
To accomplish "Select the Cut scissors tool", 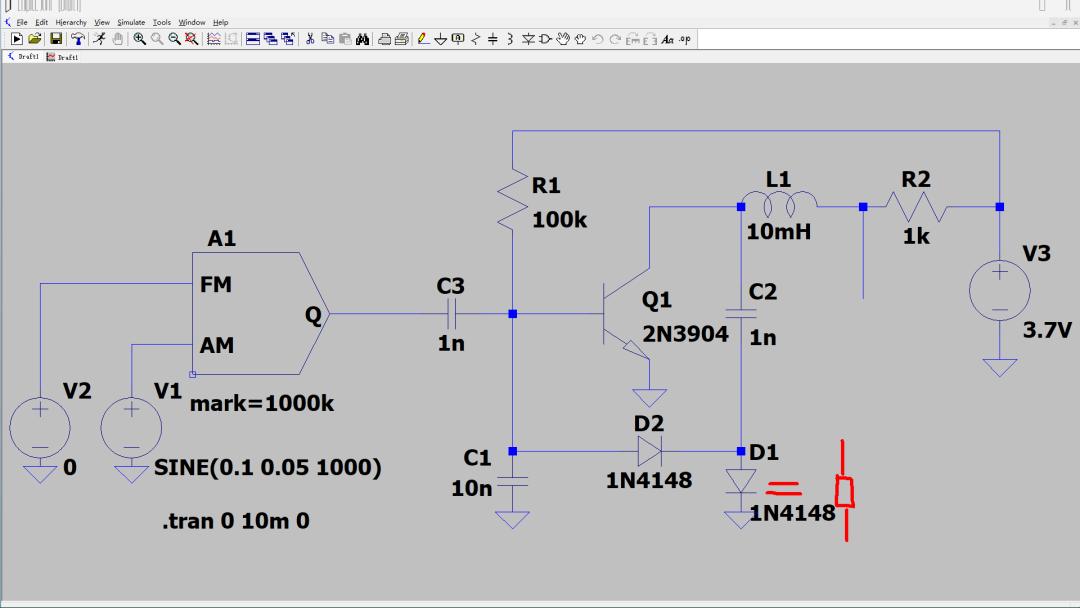I will click(x=310, y=39).
